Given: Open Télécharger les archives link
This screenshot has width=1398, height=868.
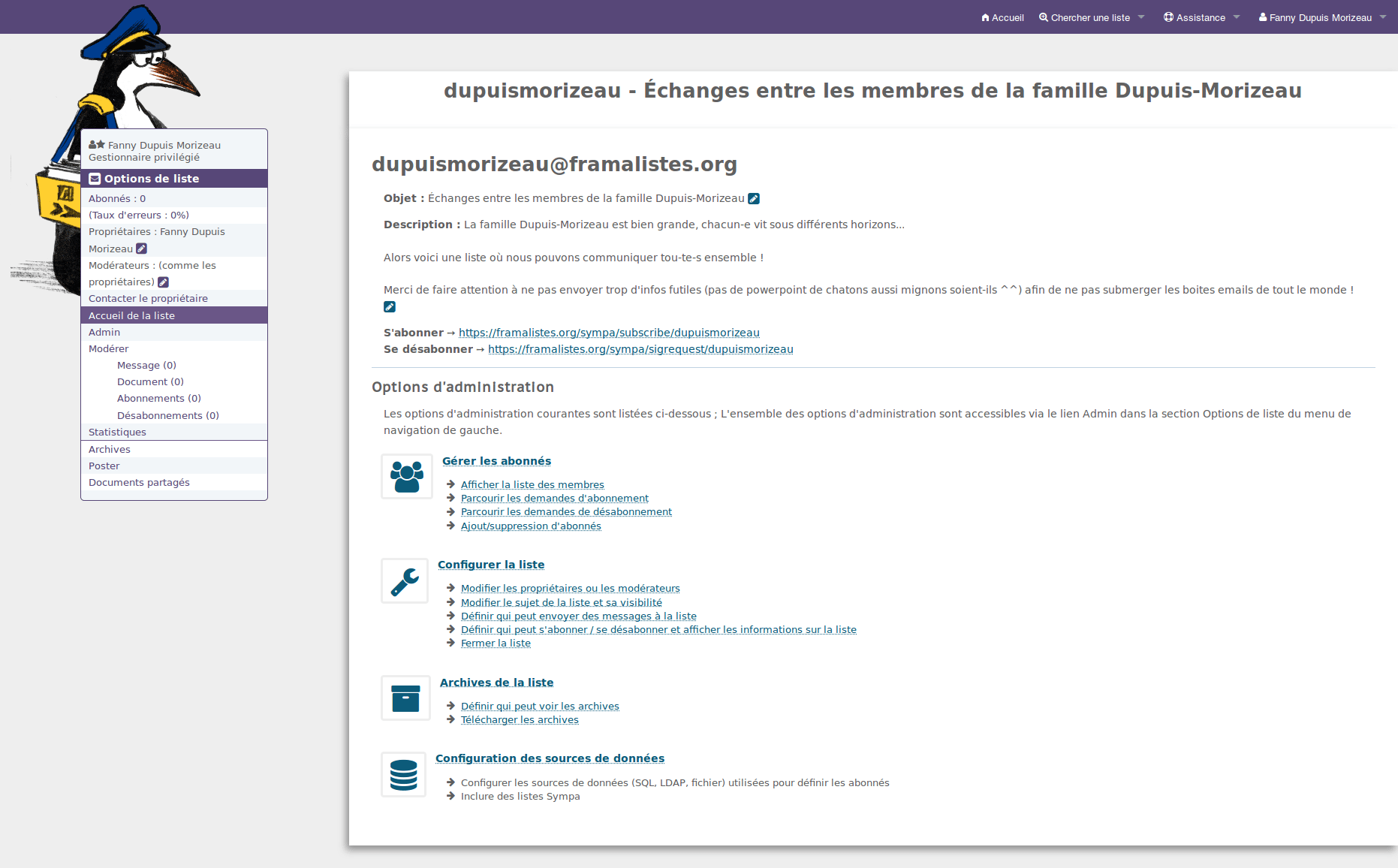Looking at the screenshot, I should [x=520, y=720].
